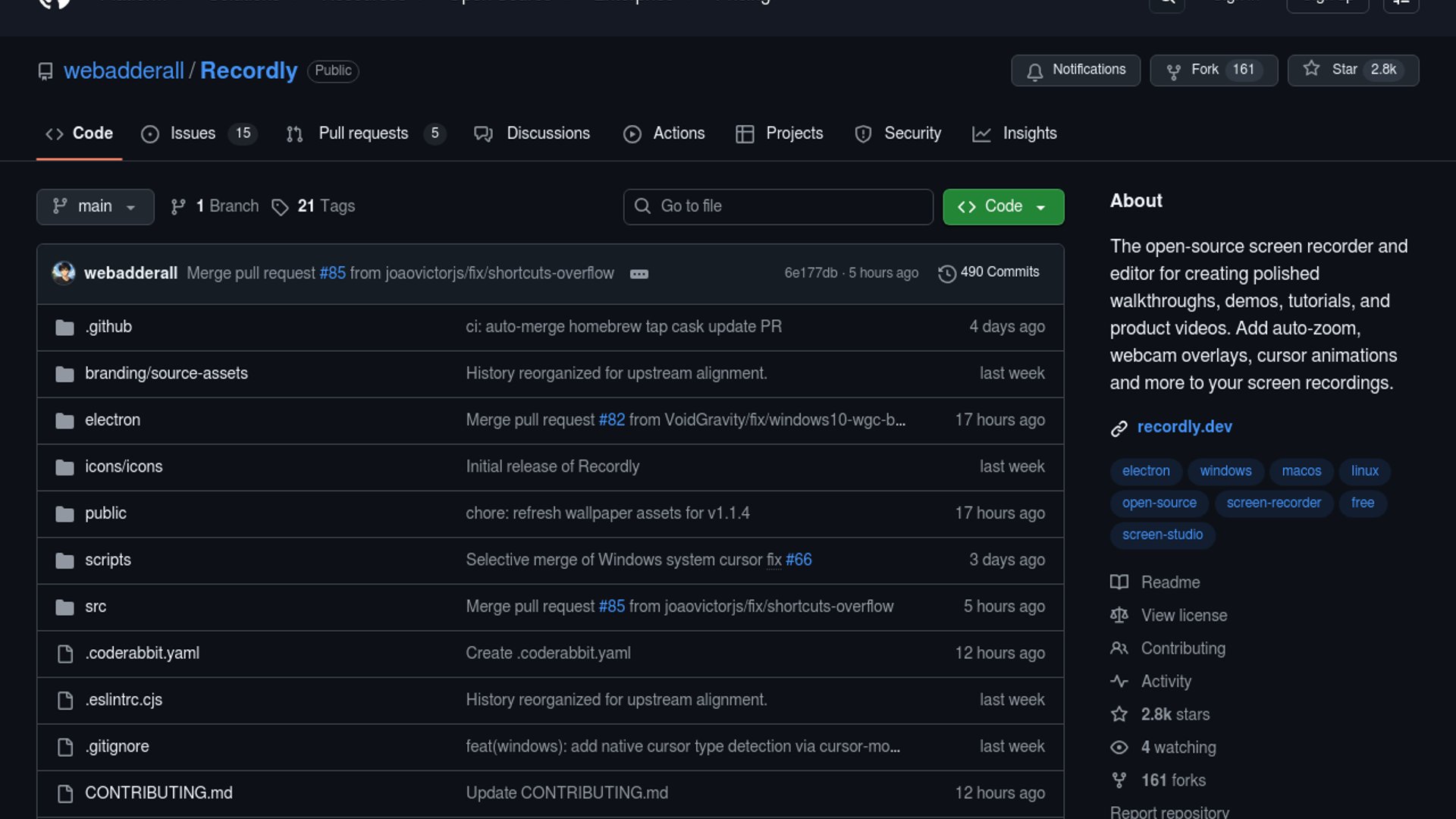
Task: Open the View license link
Action: (1184, 615)
